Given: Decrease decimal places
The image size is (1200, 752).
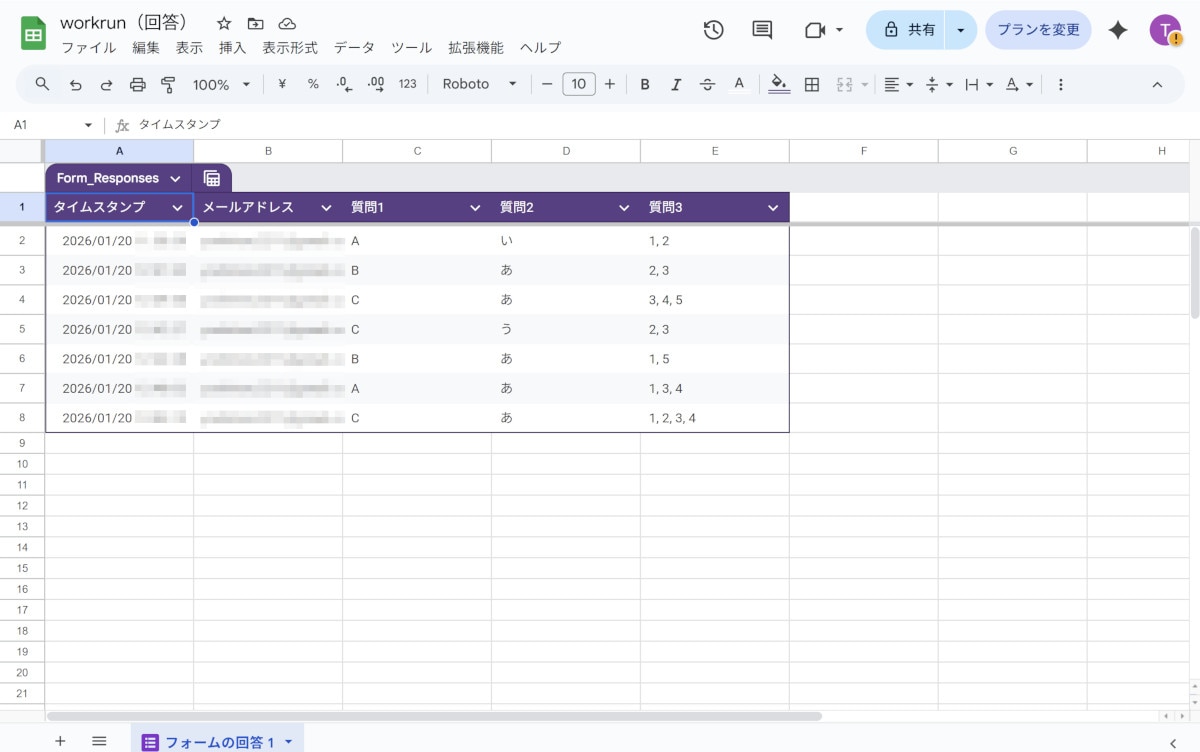Looking at the screenshot, I should [x=341, y=84].
